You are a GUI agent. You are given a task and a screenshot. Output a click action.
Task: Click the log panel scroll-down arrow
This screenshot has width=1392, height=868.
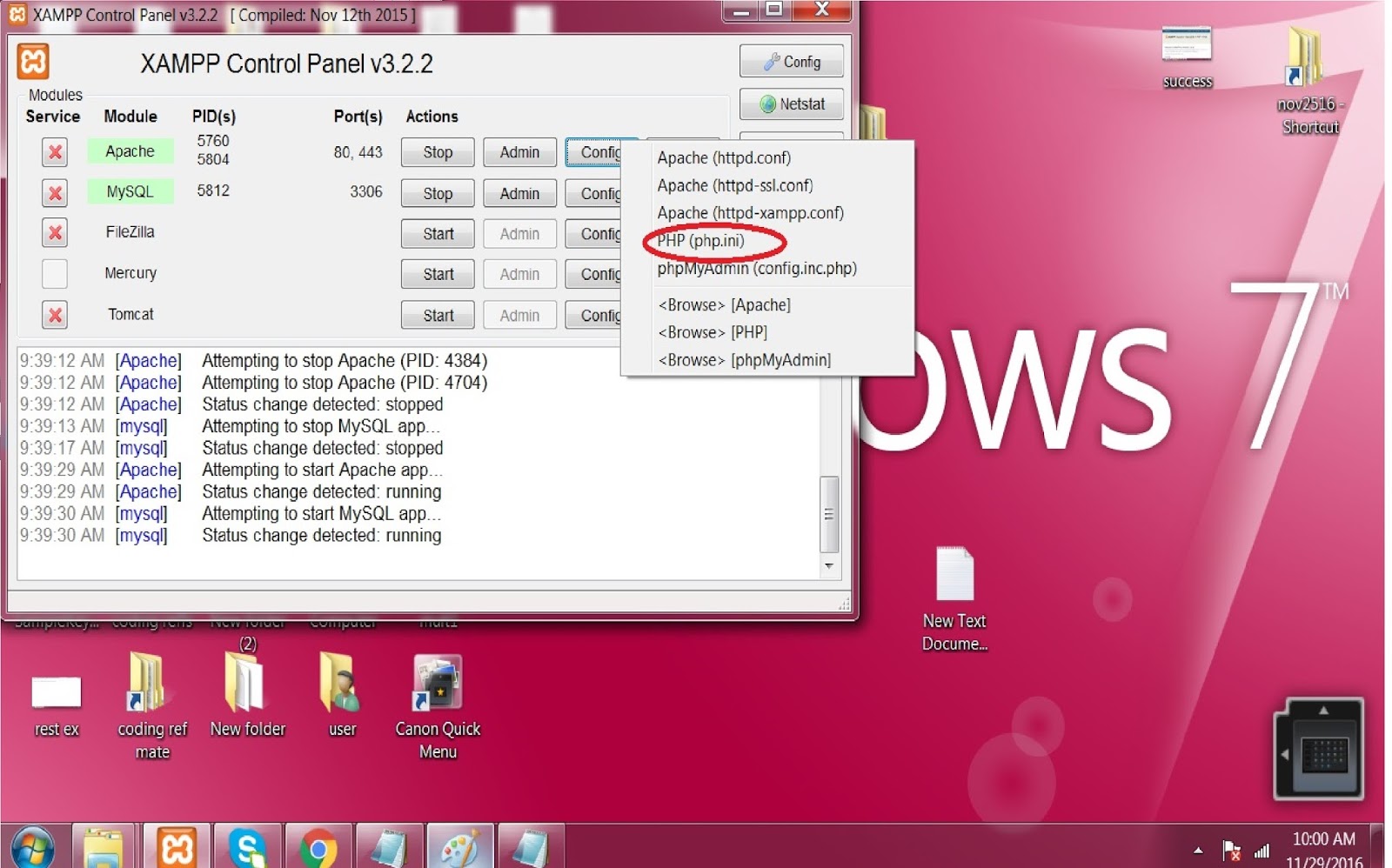click(x=829, y=566)
